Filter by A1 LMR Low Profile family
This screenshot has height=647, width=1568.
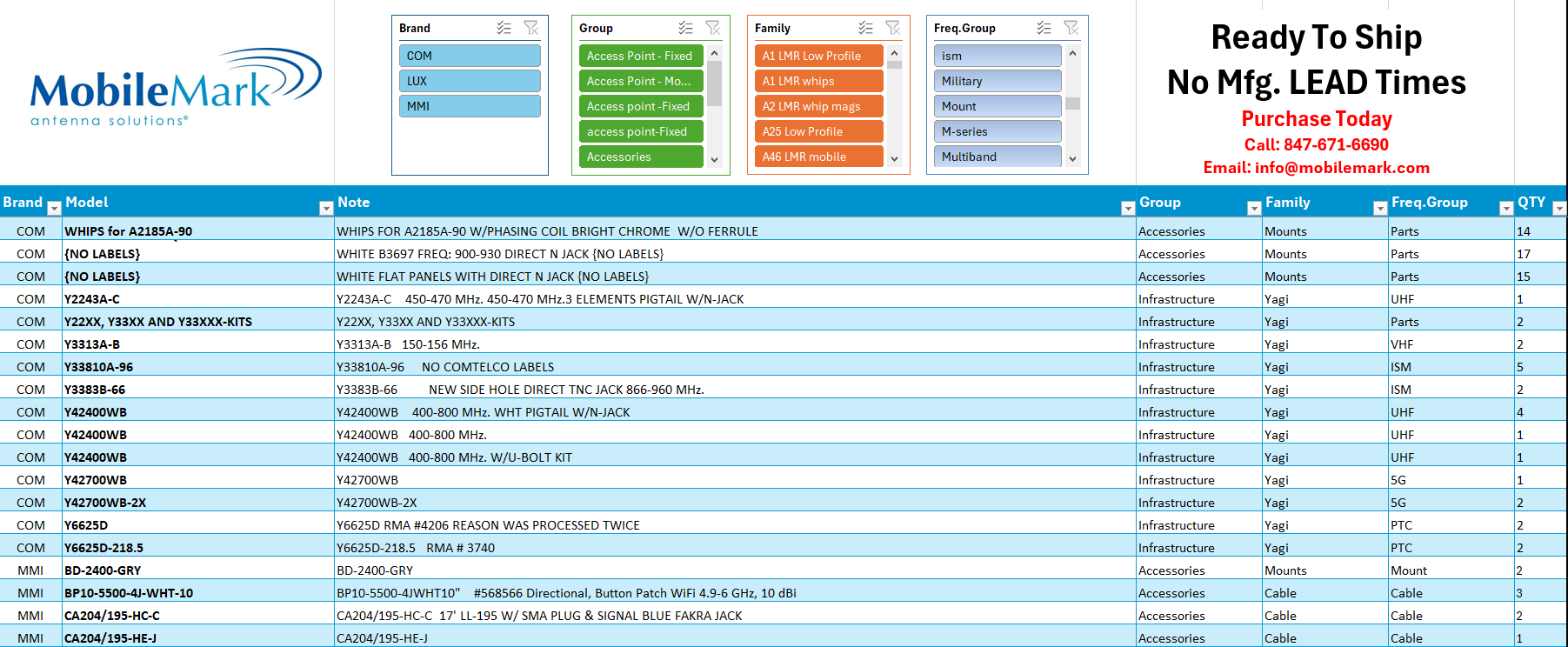(818, 56)
